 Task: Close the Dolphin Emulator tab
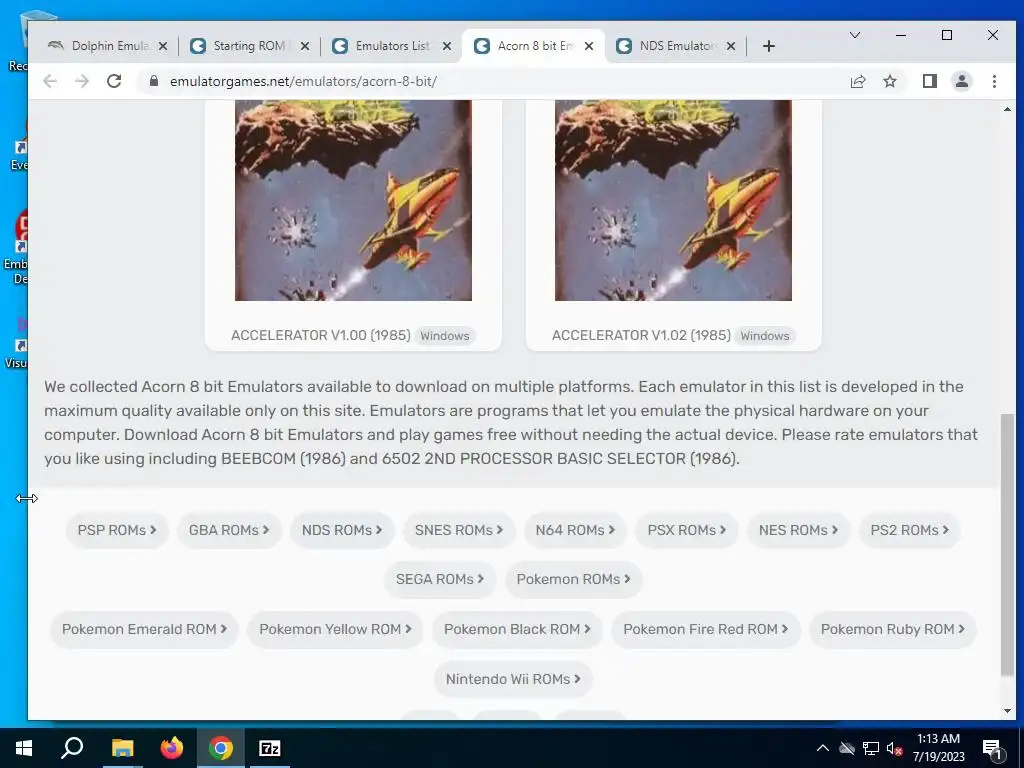coord(163,46)
